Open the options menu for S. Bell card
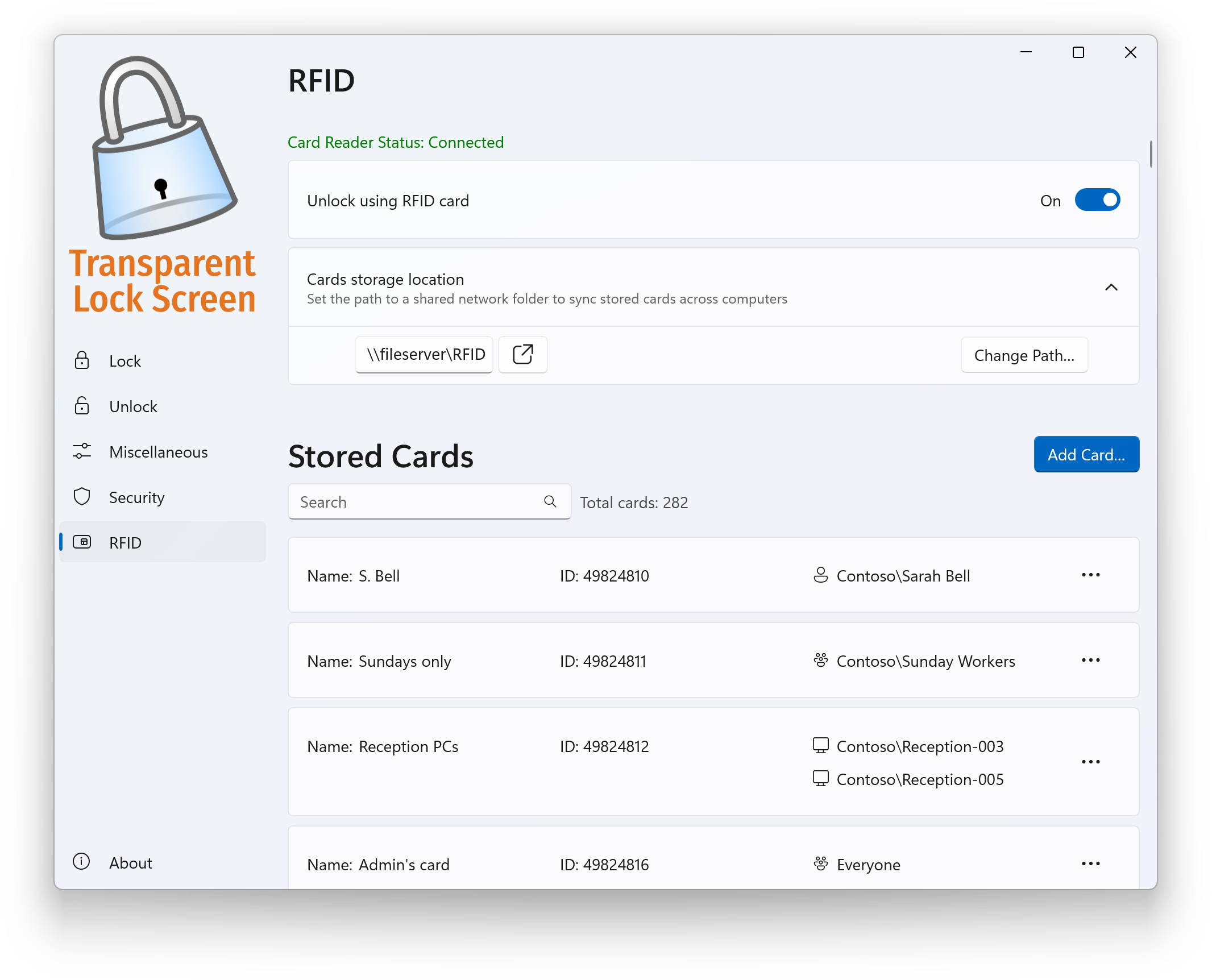The width and height of the screenshot is (1212, 980). click(x=1090, y=575)
